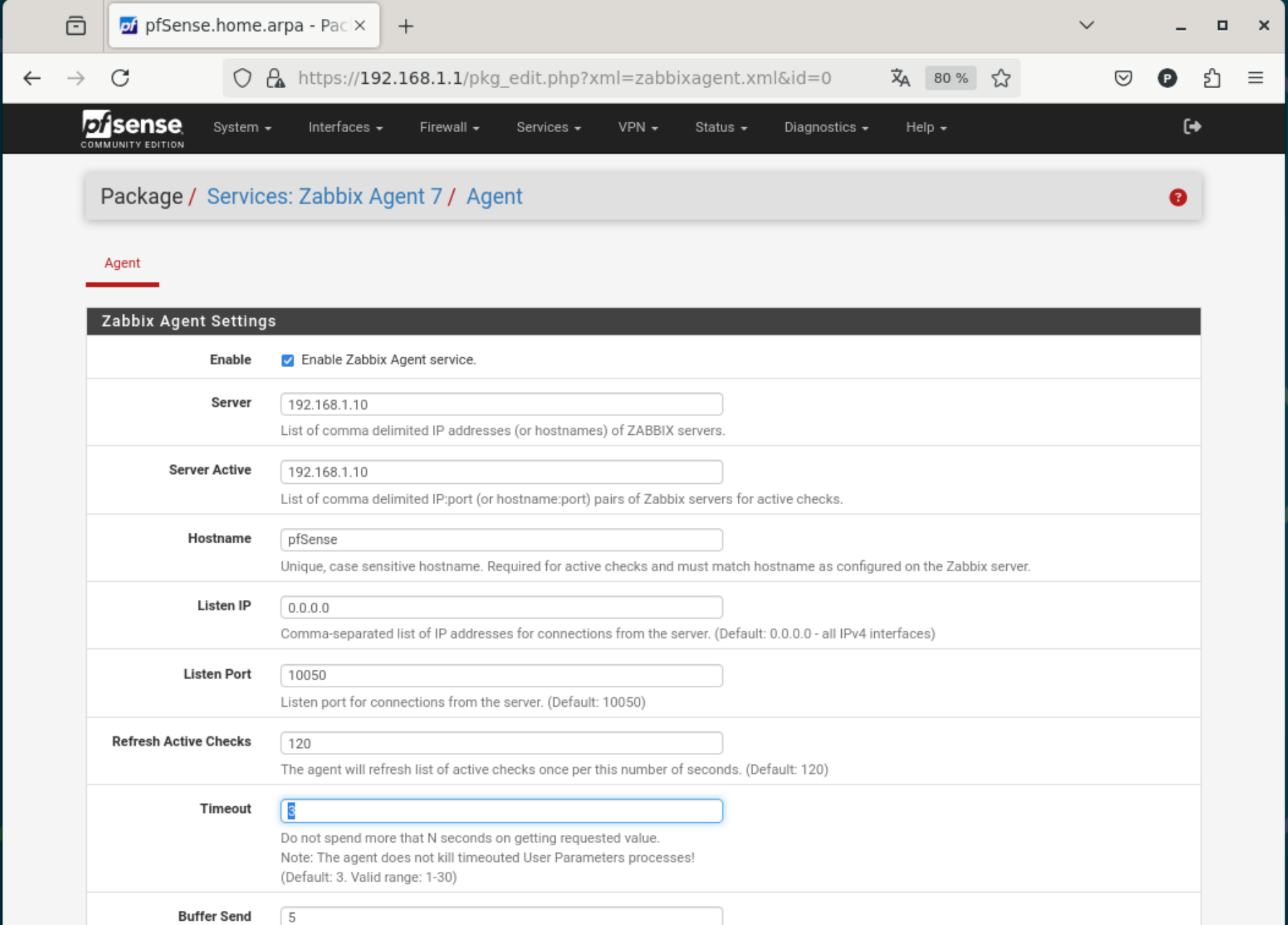Click the help text about active checks IP:port pairs
This screenshot has height=925, width=1288.
click(561, 499)
